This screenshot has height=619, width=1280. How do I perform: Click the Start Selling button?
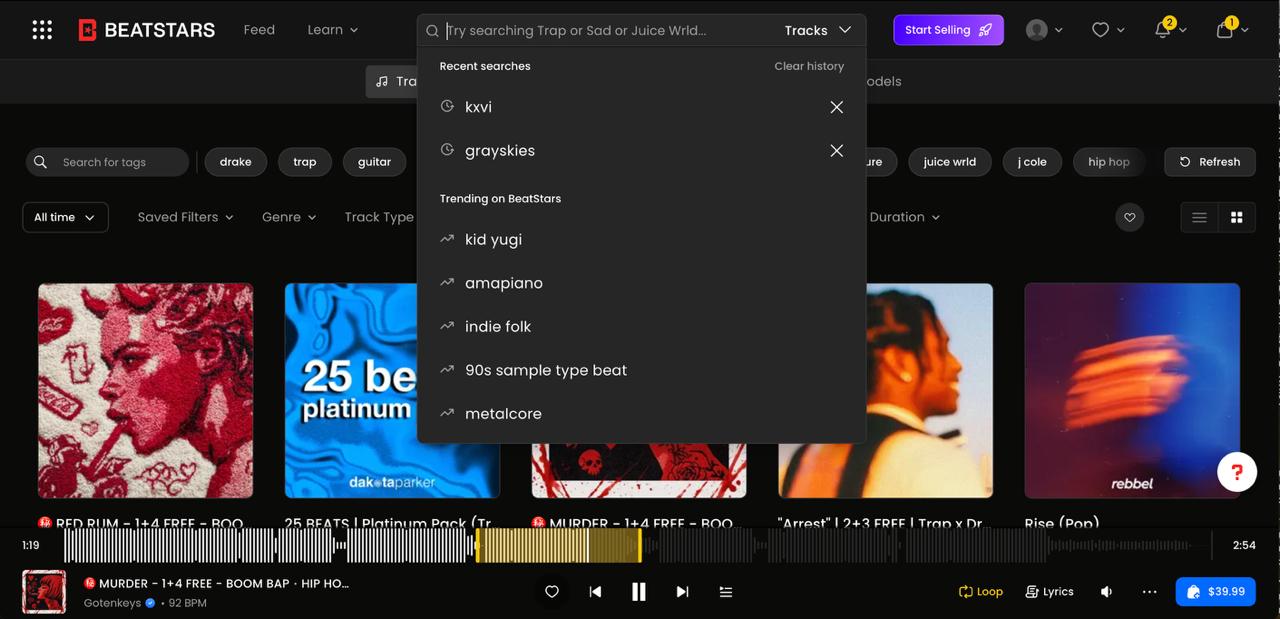pyautogui.click(x=948, y=30)
